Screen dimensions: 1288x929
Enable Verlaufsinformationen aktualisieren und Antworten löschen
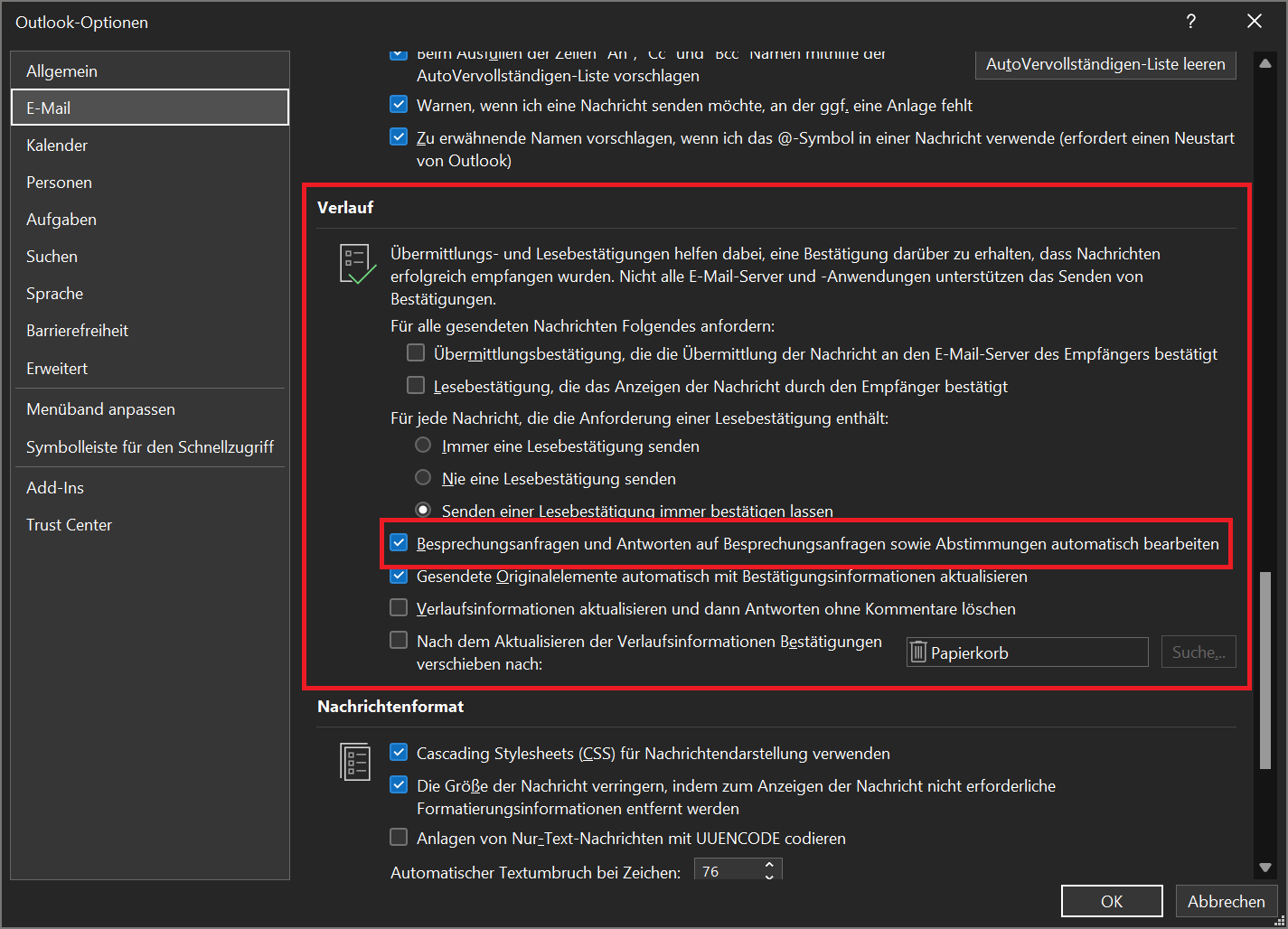coord(399,608)
